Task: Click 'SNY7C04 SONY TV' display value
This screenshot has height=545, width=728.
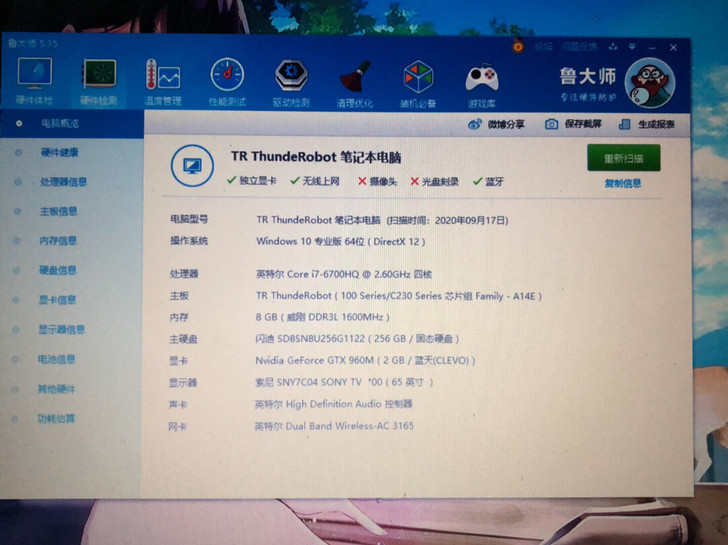Action: [x=319, y=382]
